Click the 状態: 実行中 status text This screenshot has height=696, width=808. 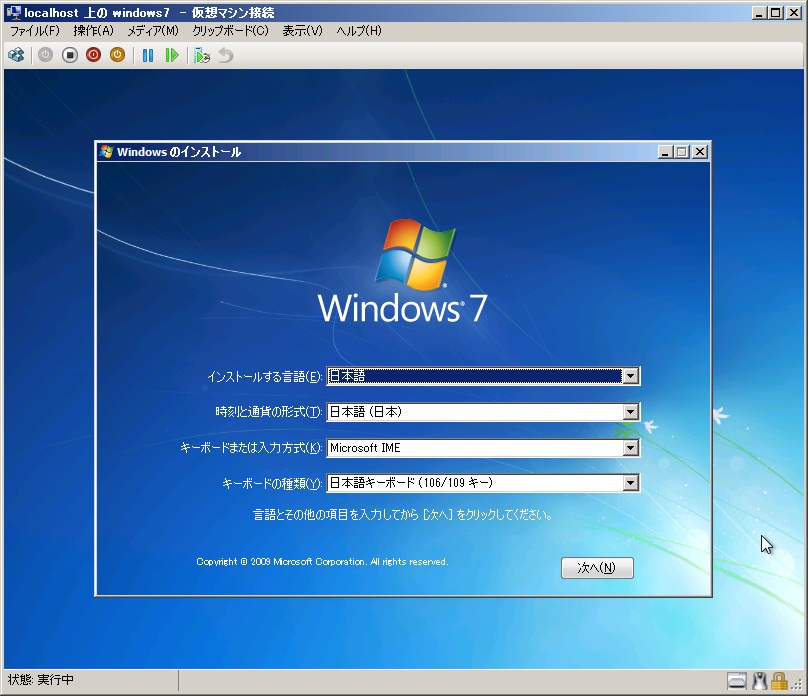click(41, 680)
